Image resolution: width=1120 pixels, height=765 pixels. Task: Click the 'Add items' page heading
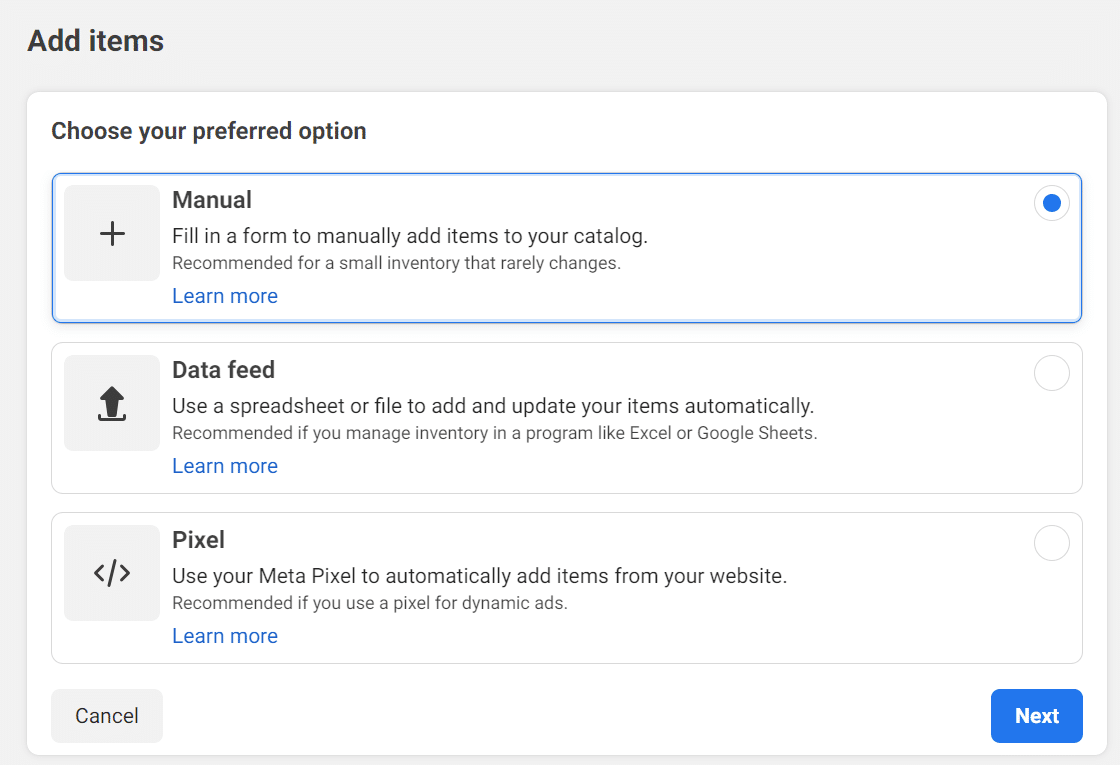point(96,41)
